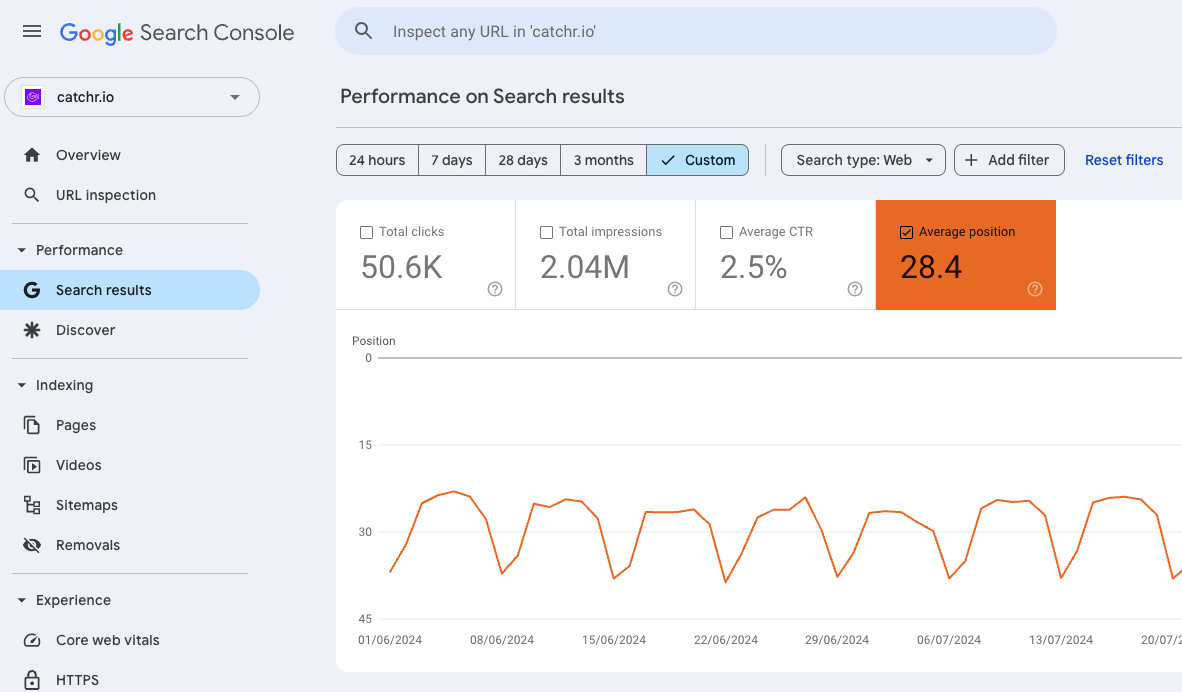The height and width of the screenshot is (692, 1182).
Task: Click the Google G icon for Search results
Action: (x=32, y=290)
